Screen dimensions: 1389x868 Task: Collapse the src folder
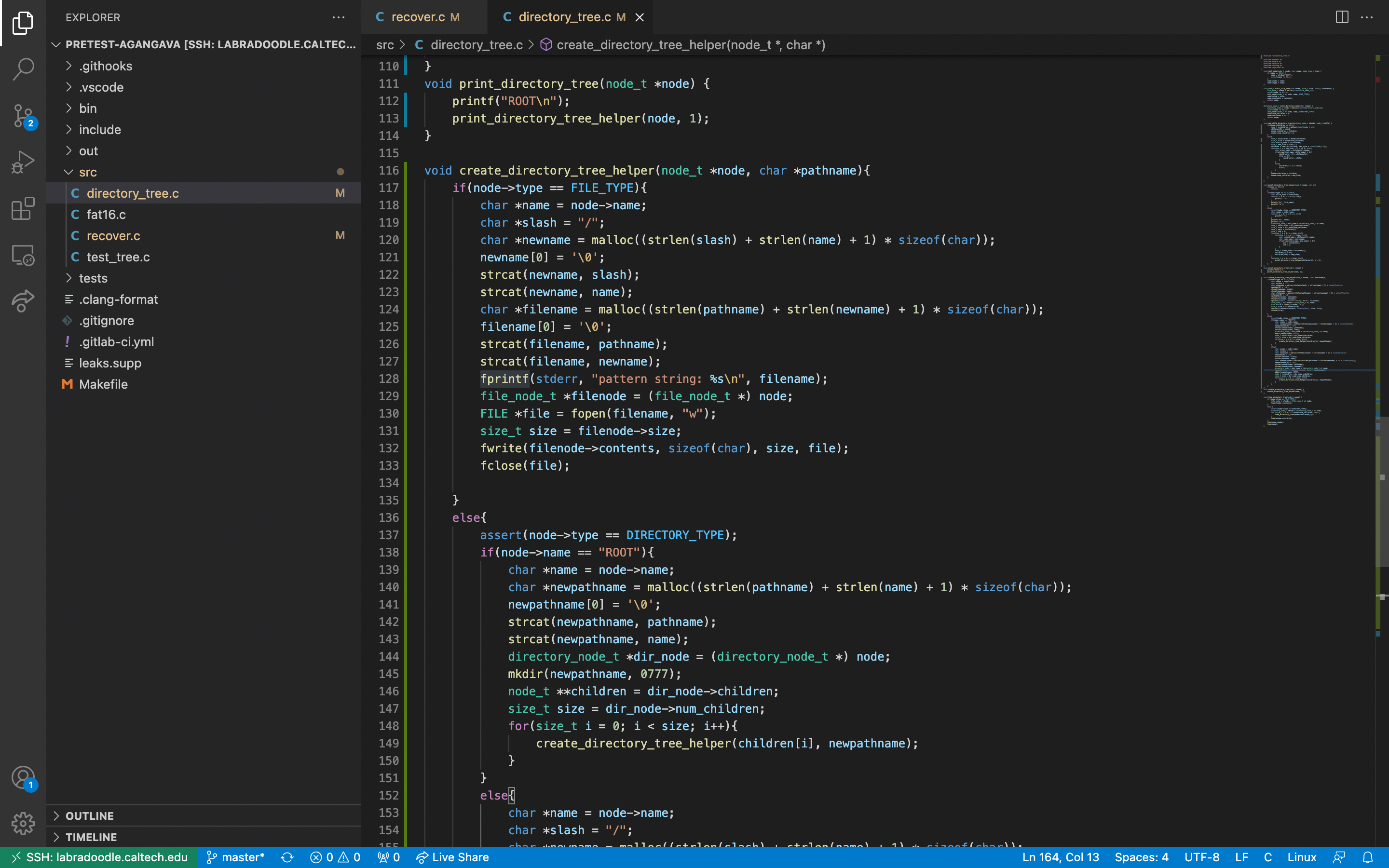pos(87,172)
